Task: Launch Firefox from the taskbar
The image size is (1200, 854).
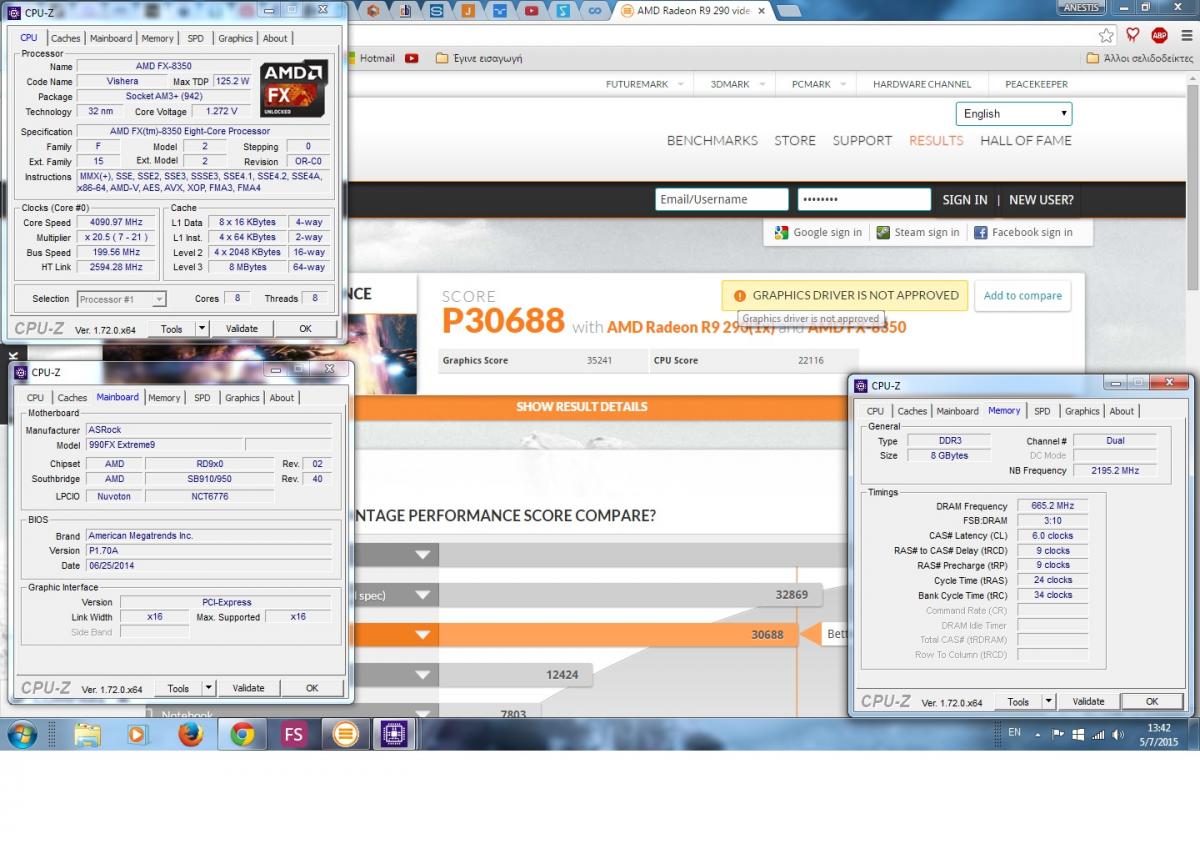Action: (190, 735)
